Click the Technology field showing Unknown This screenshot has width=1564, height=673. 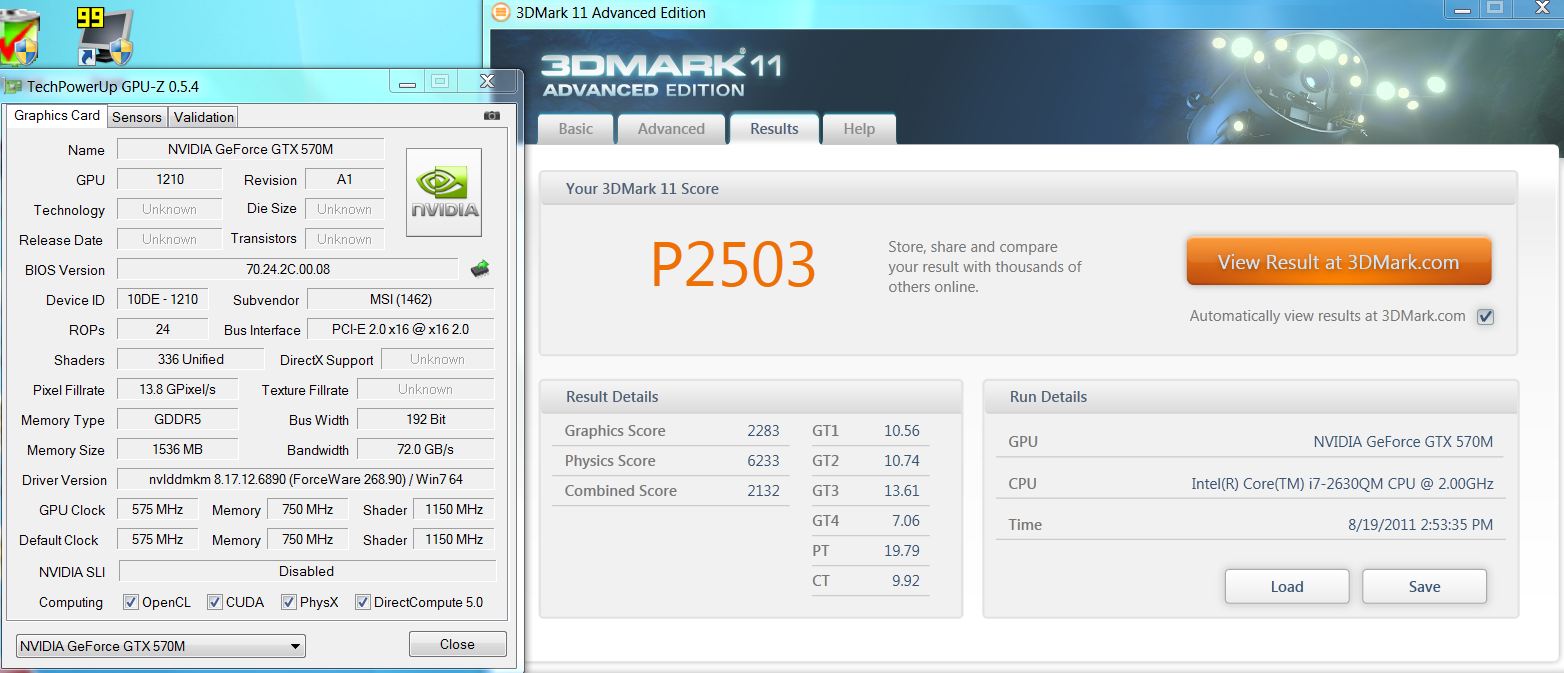pyautogui.click(x=170, y=209)
